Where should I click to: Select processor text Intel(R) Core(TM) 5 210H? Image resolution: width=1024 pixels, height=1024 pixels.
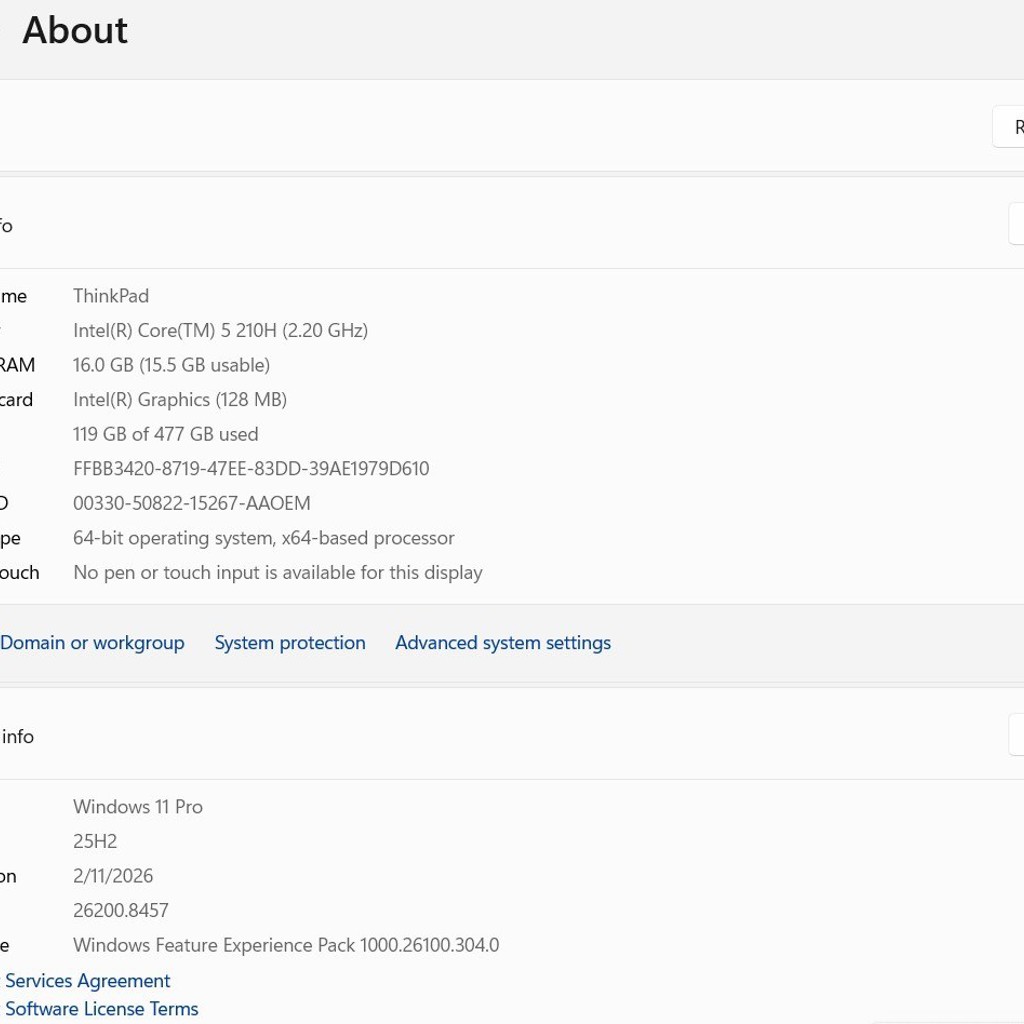click(x=221, y=330)
